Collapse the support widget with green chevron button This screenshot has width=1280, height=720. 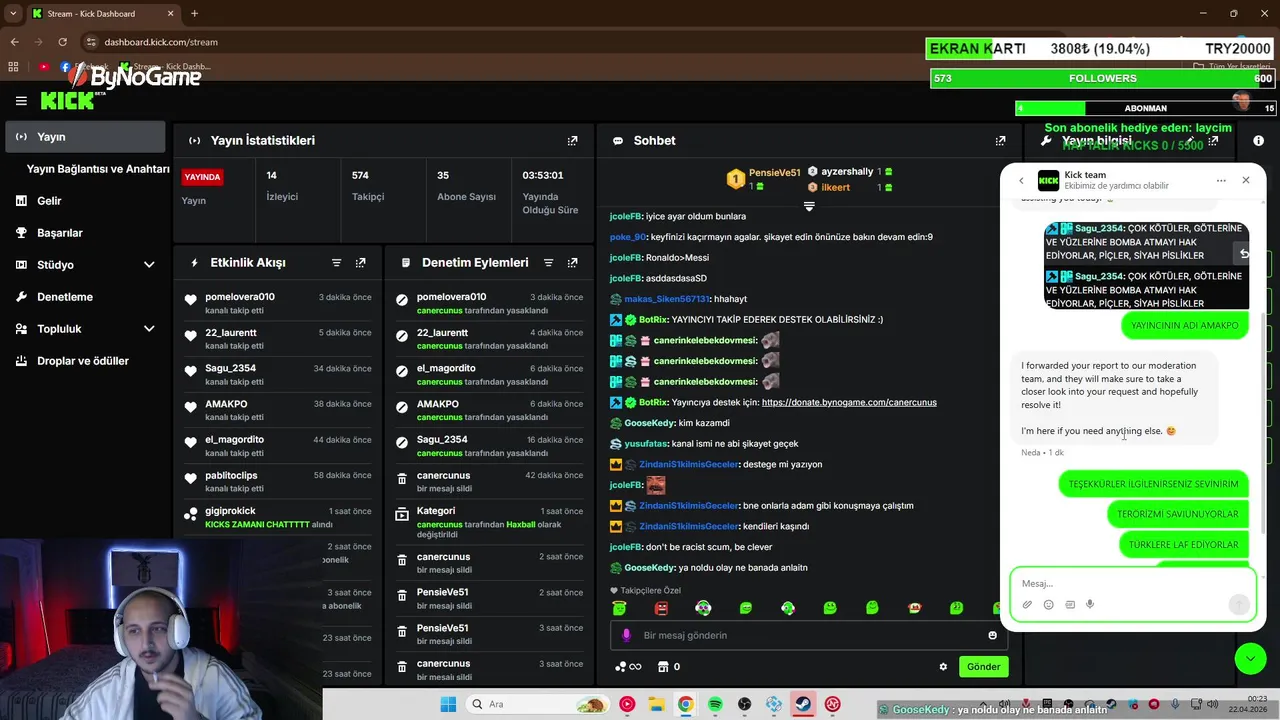click(1250, 657)
